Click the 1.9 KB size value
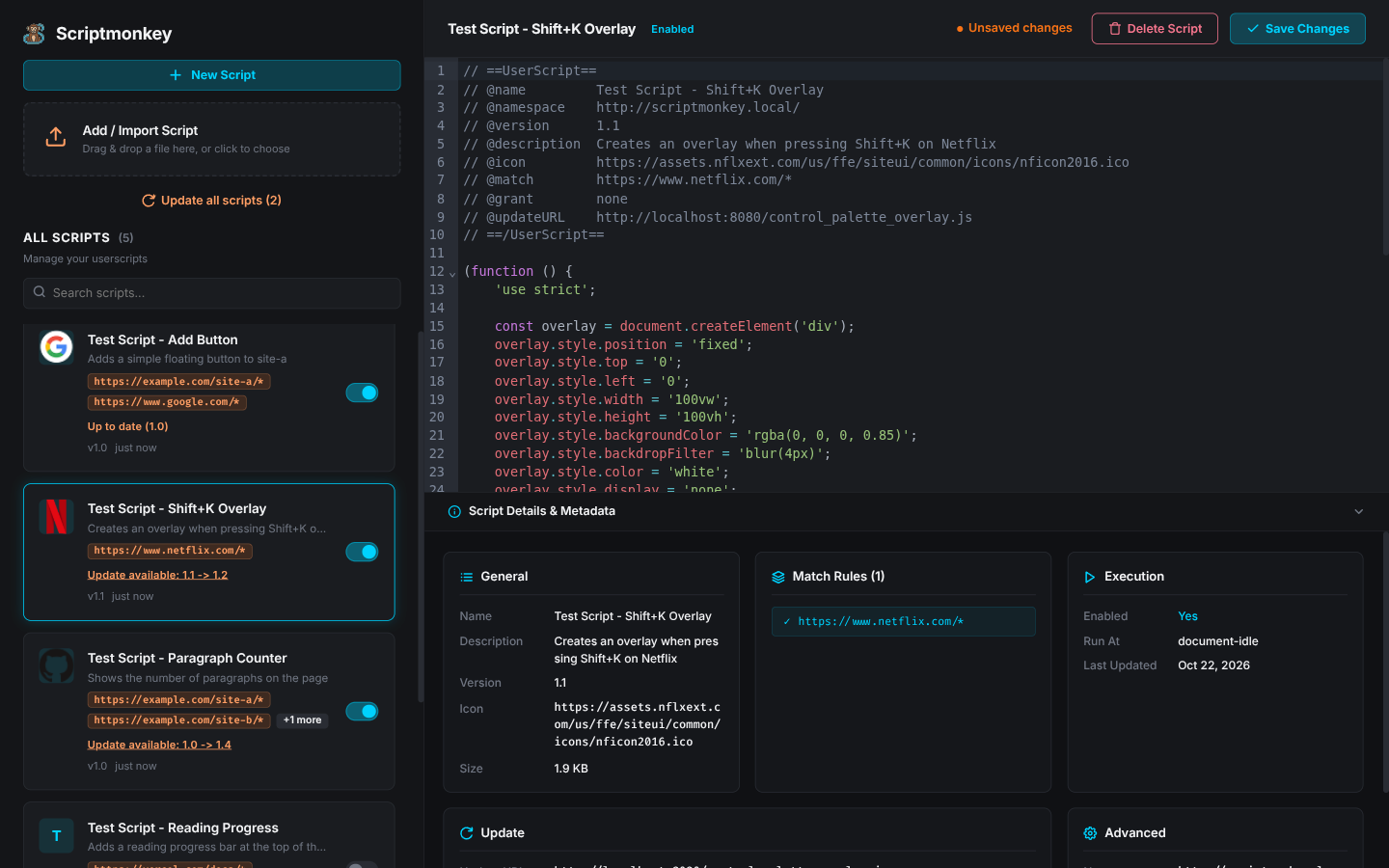 tap(571, 769)
